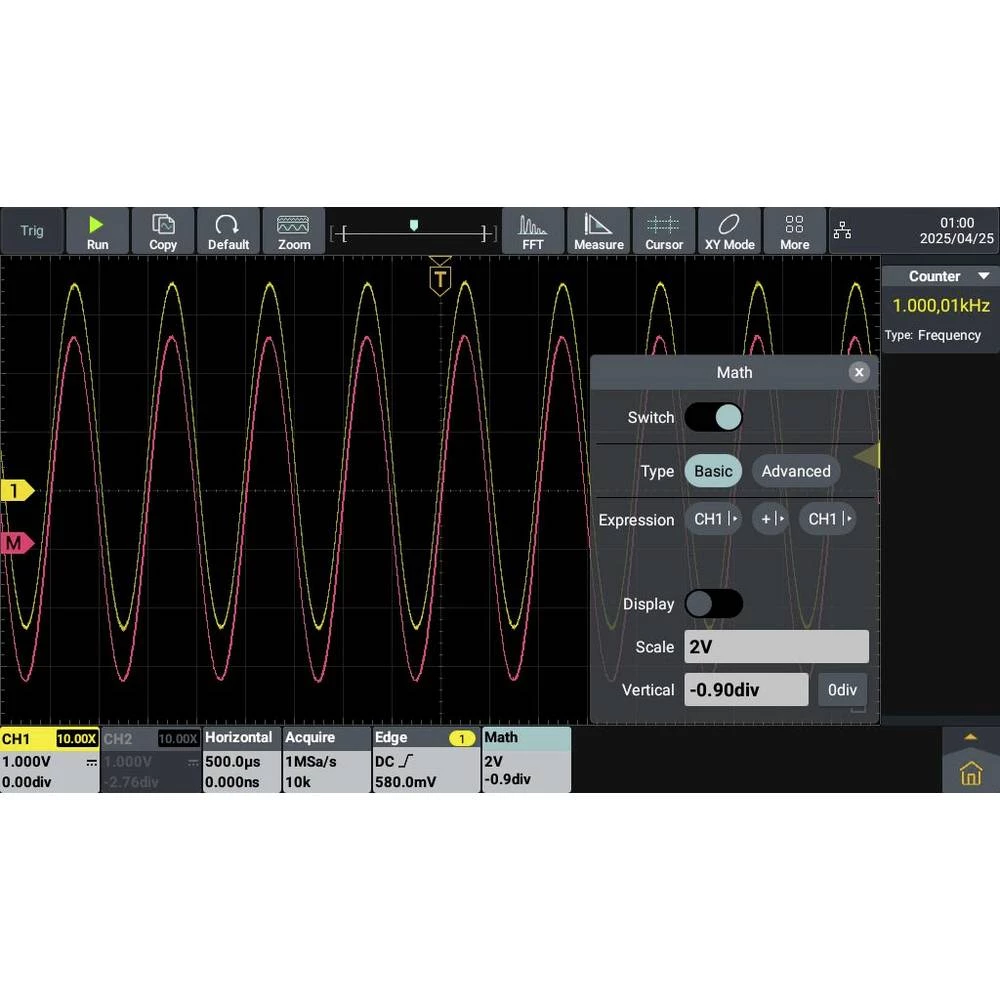Open the More options grid

click(794, 231)
